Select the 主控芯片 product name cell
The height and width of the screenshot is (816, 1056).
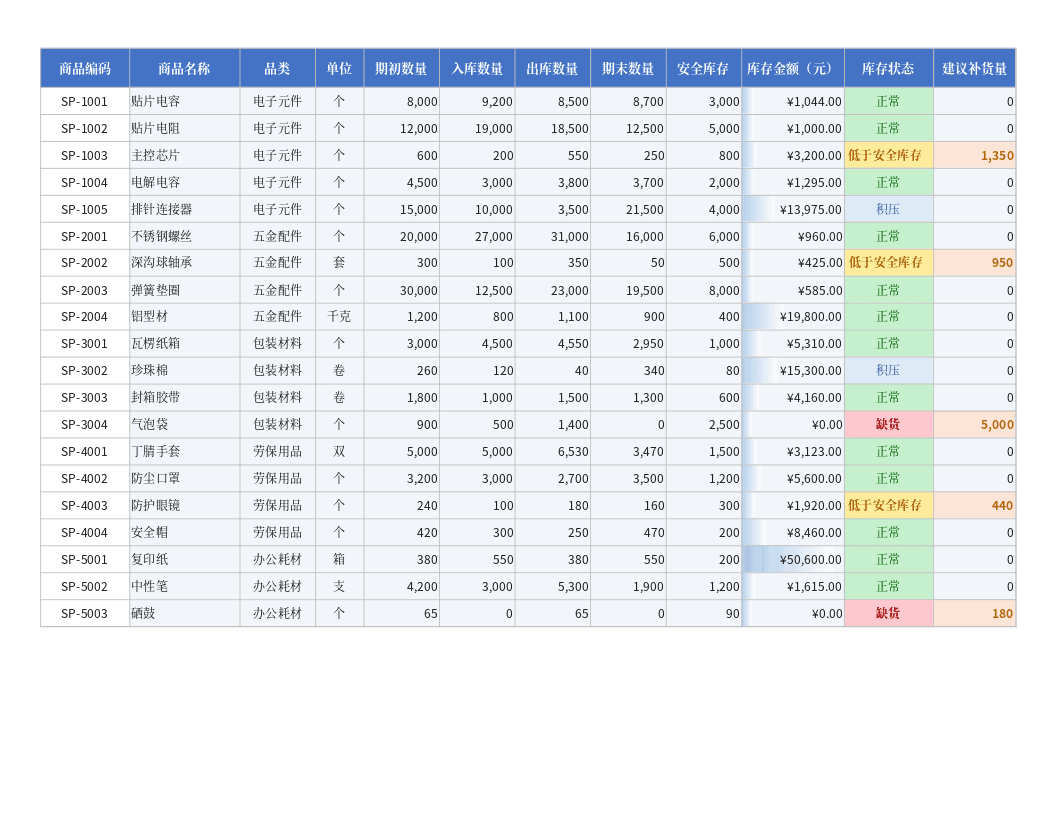coord(185,156)
